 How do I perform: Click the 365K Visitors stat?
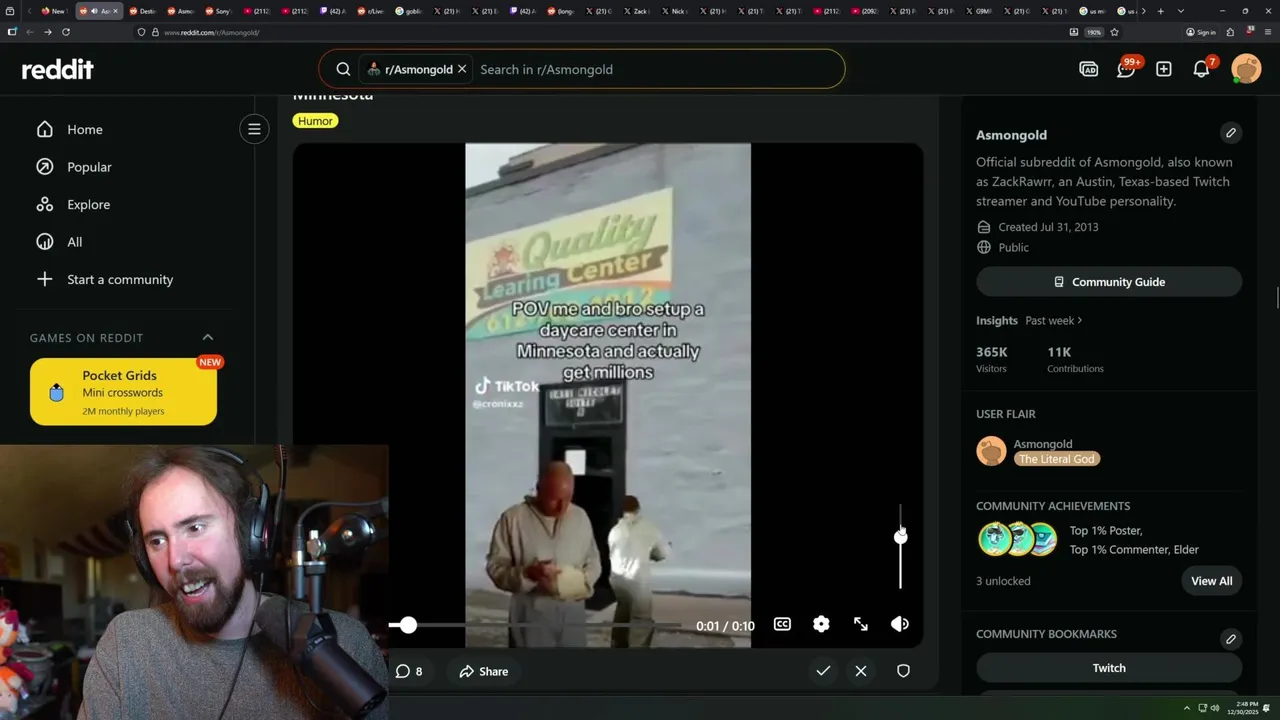(x=993, y=359)
